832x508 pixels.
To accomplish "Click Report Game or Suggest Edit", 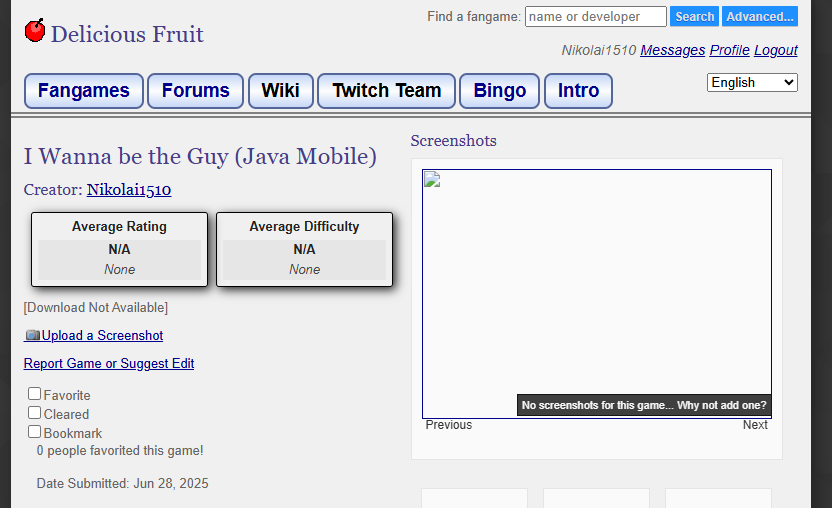I will (109, 364).
